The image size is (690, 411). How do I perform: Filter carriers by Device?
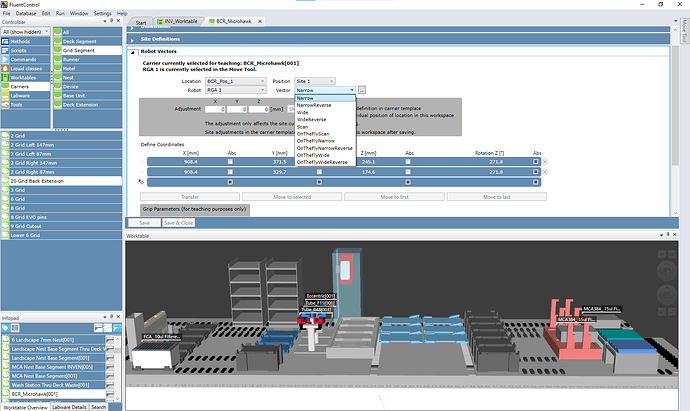[x=88, y=87]
